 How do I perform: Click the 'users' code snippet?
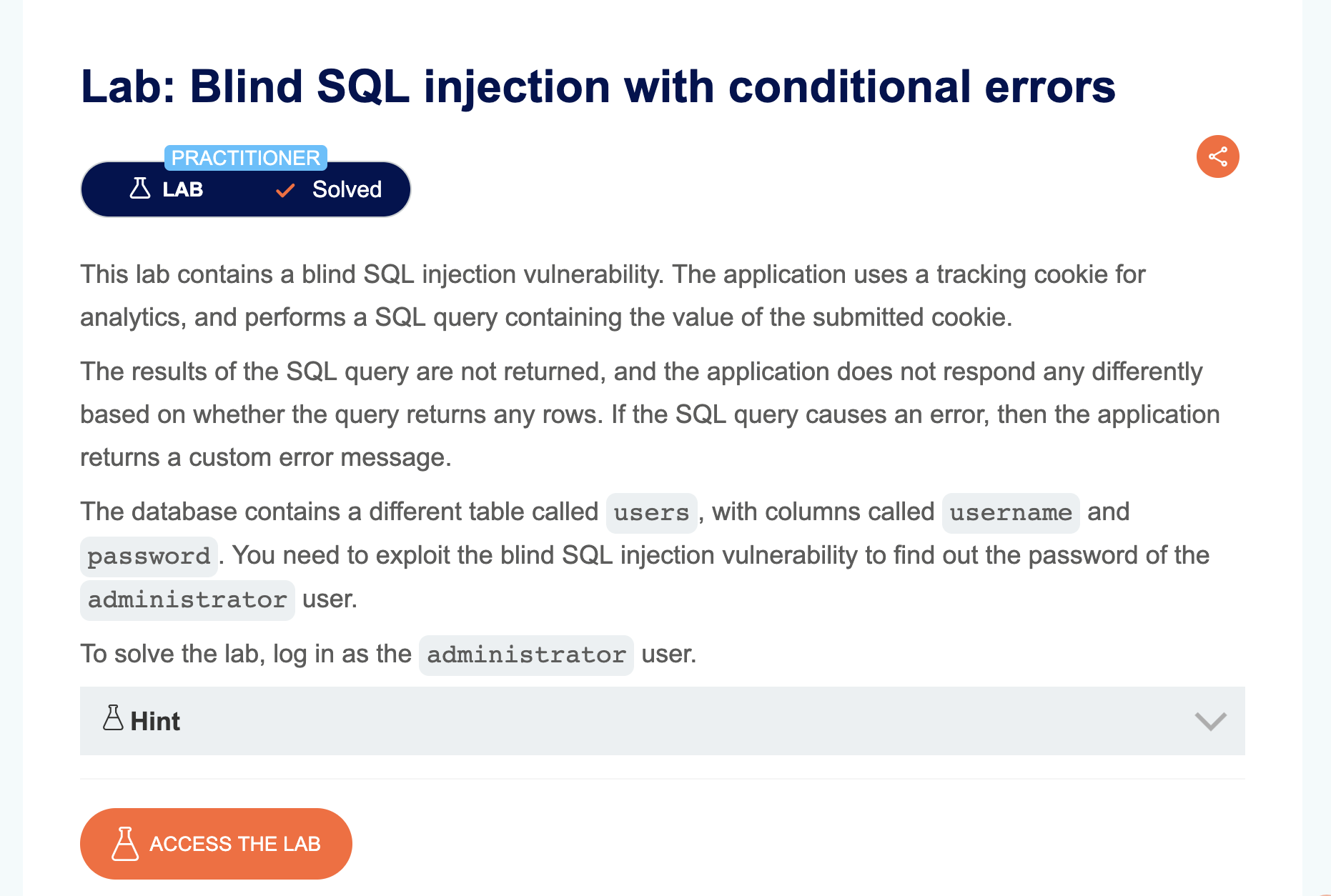pyautogui.click(x=651, y=513)
